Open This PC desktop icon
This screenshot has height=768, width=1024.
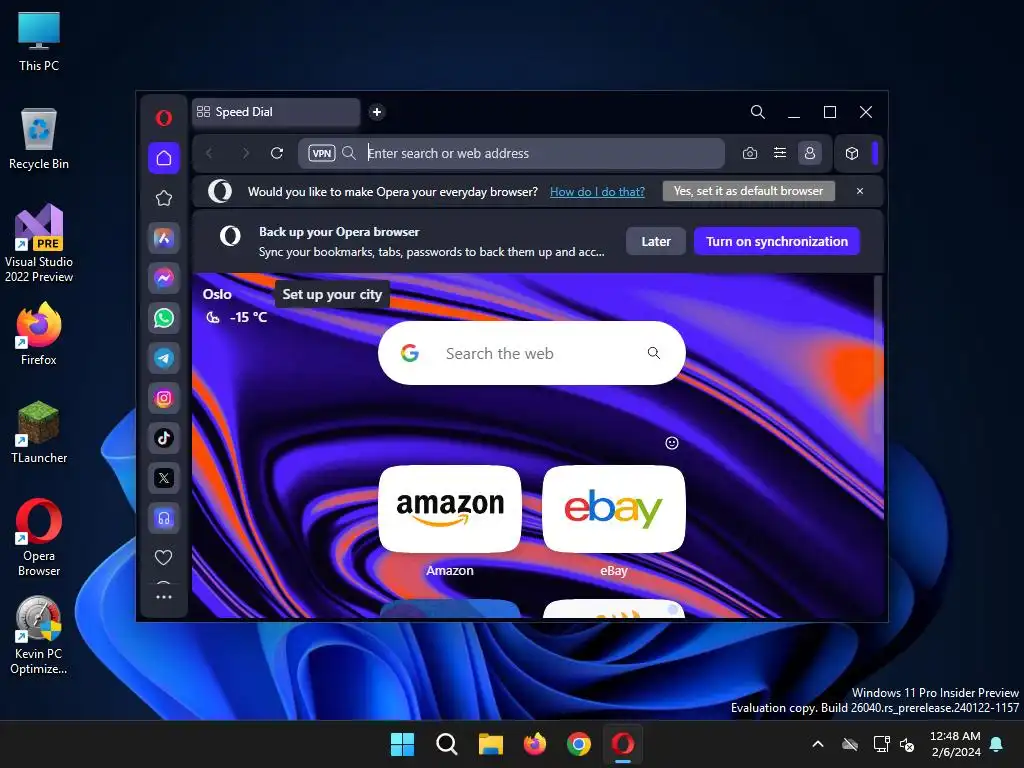tap(39, 42)
